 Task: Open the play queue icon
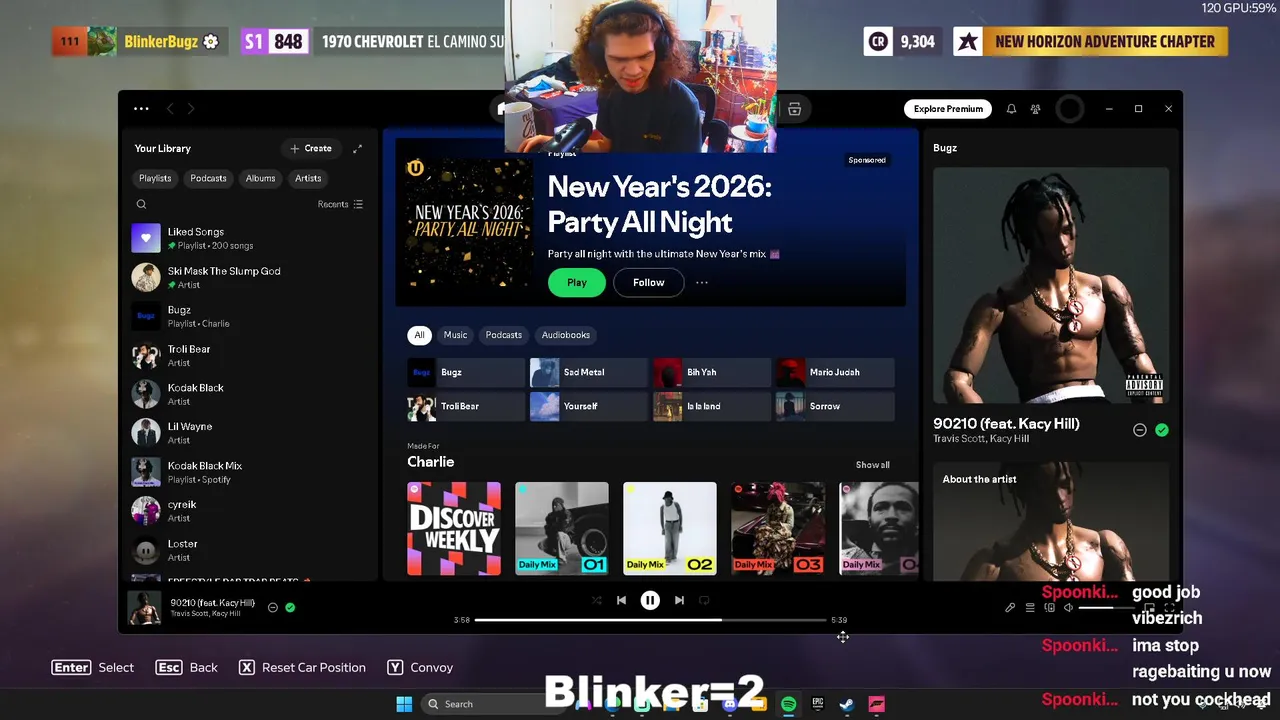(1030, 607)
